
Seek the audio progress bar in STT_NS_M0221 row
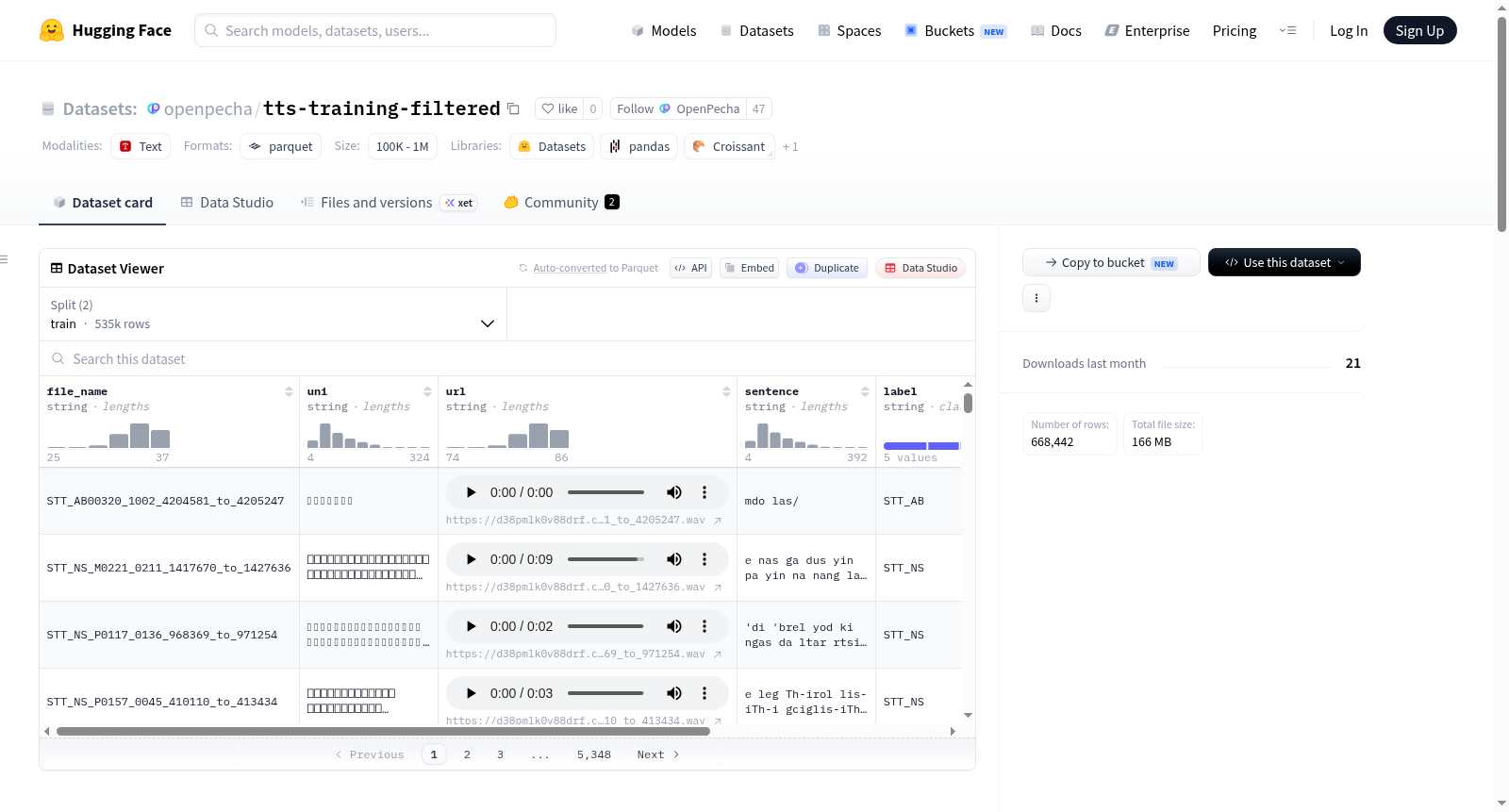tap(605, 559)
